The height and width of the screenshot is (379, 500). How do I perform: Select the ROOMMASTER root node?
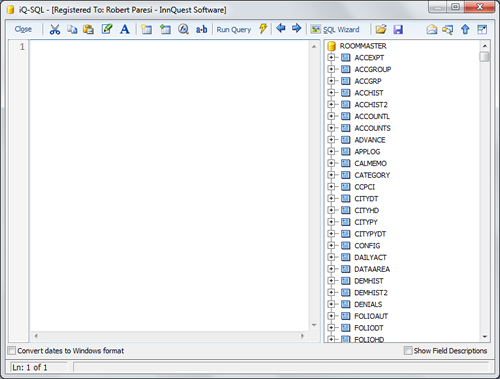pyautogui.click(x=363, y=46)
